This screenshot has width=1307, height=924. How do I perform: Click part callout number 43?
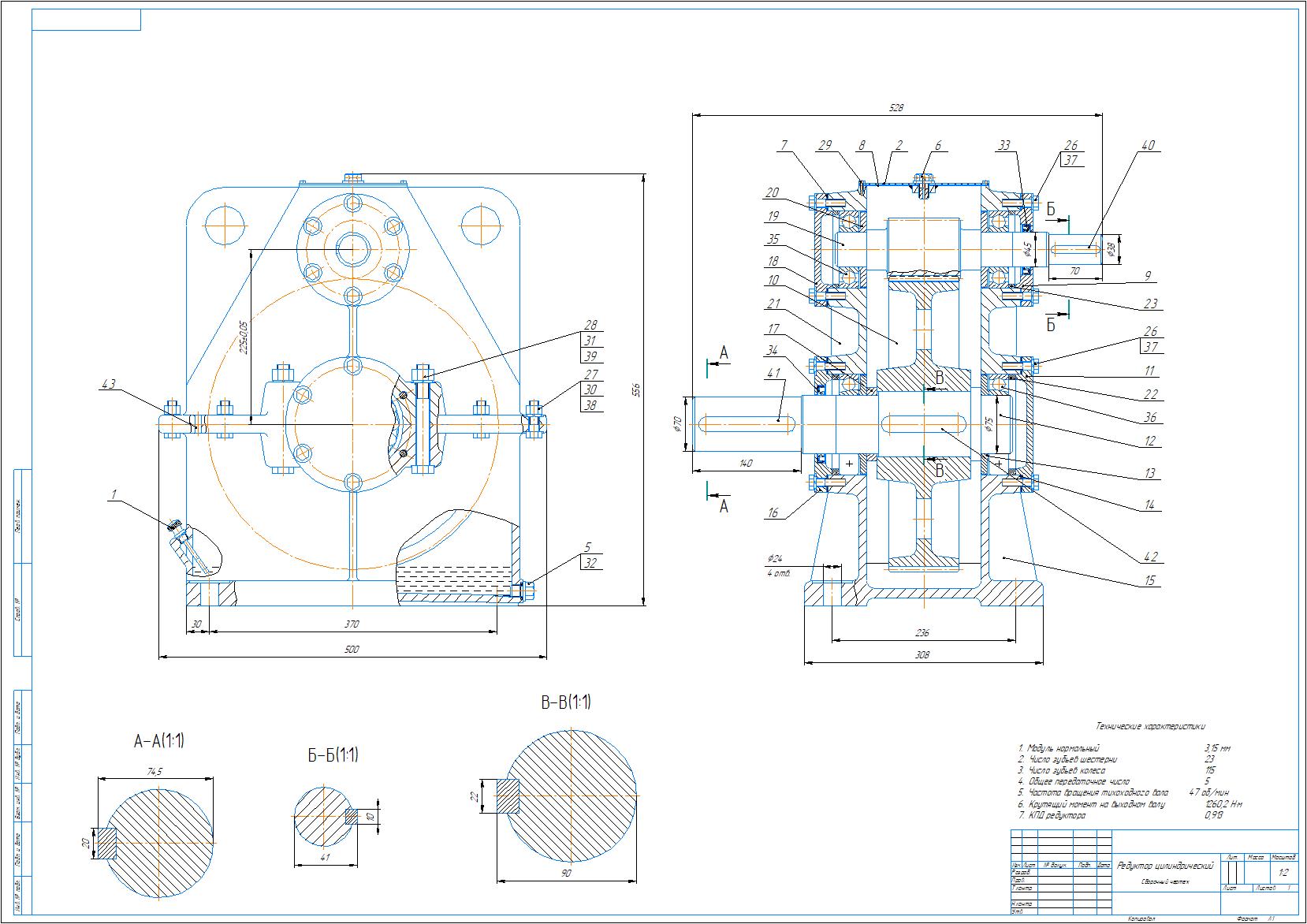[x=108, y=385]
